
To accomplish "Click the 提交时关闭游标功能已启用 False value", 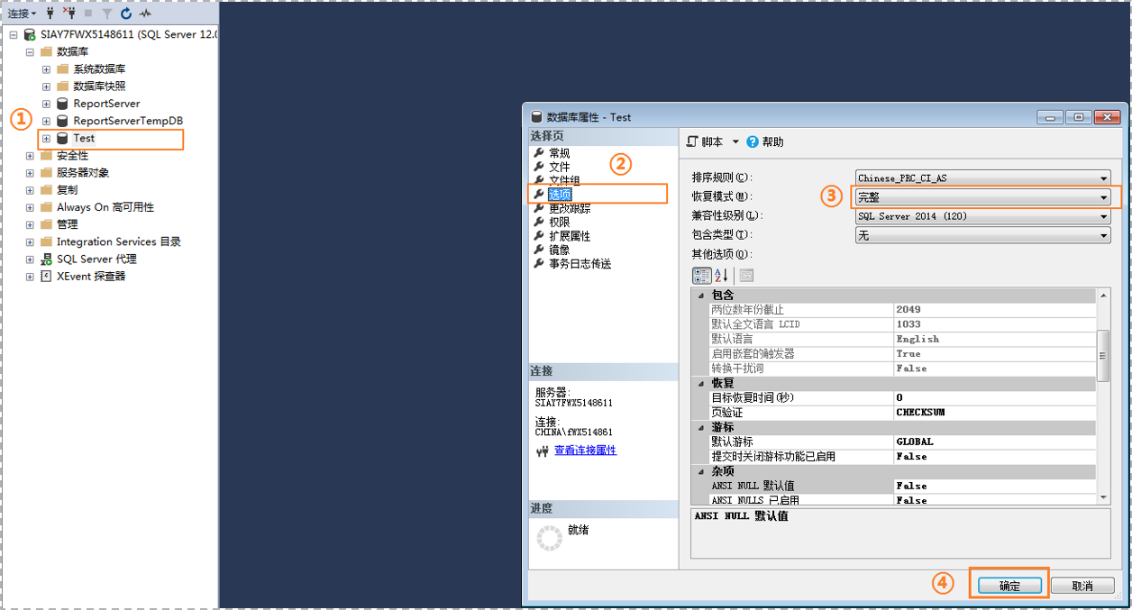I will [x=995, y=456].
